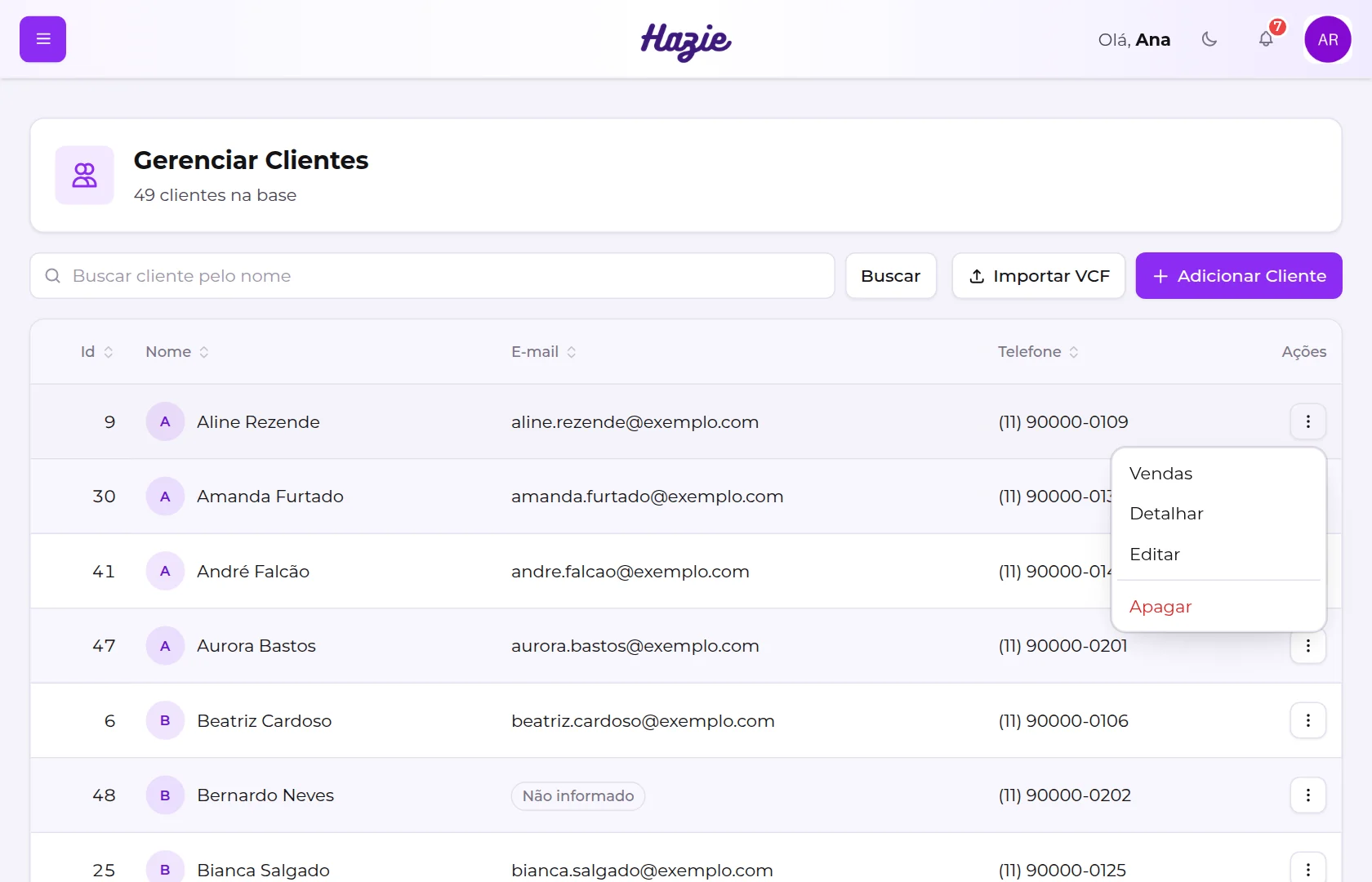This screenshot has width=1372, height=882.
Task: Toggle dark mode with the moon icon
Action: 1209,39
